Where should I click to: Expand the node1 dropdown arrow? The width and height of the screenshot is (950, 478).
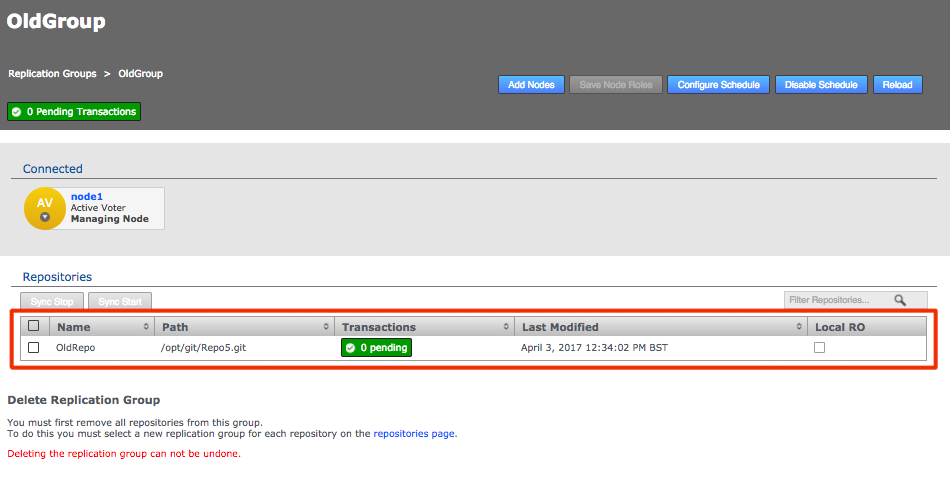44,217
